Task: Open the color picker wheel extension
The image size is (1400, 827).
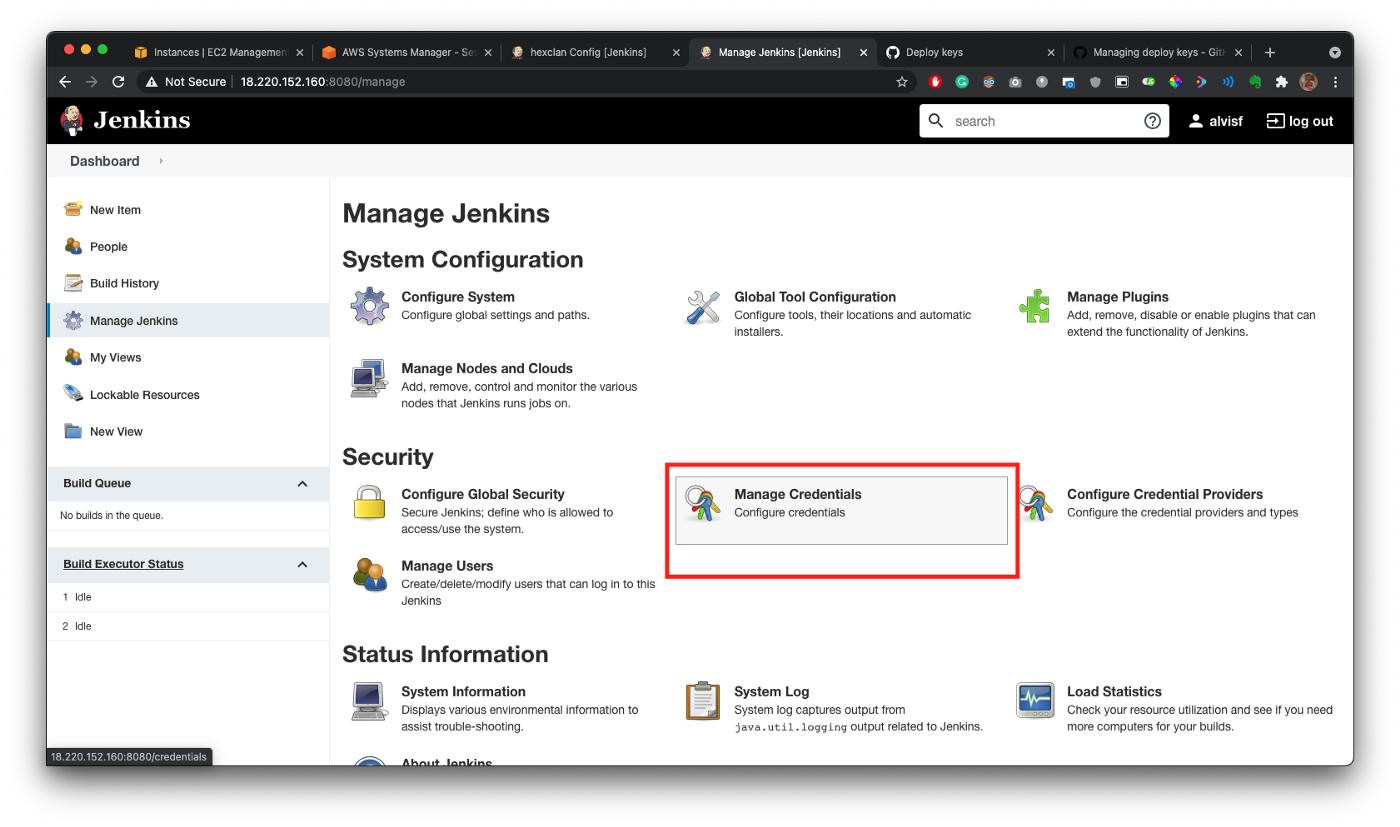Action: 1175,82
